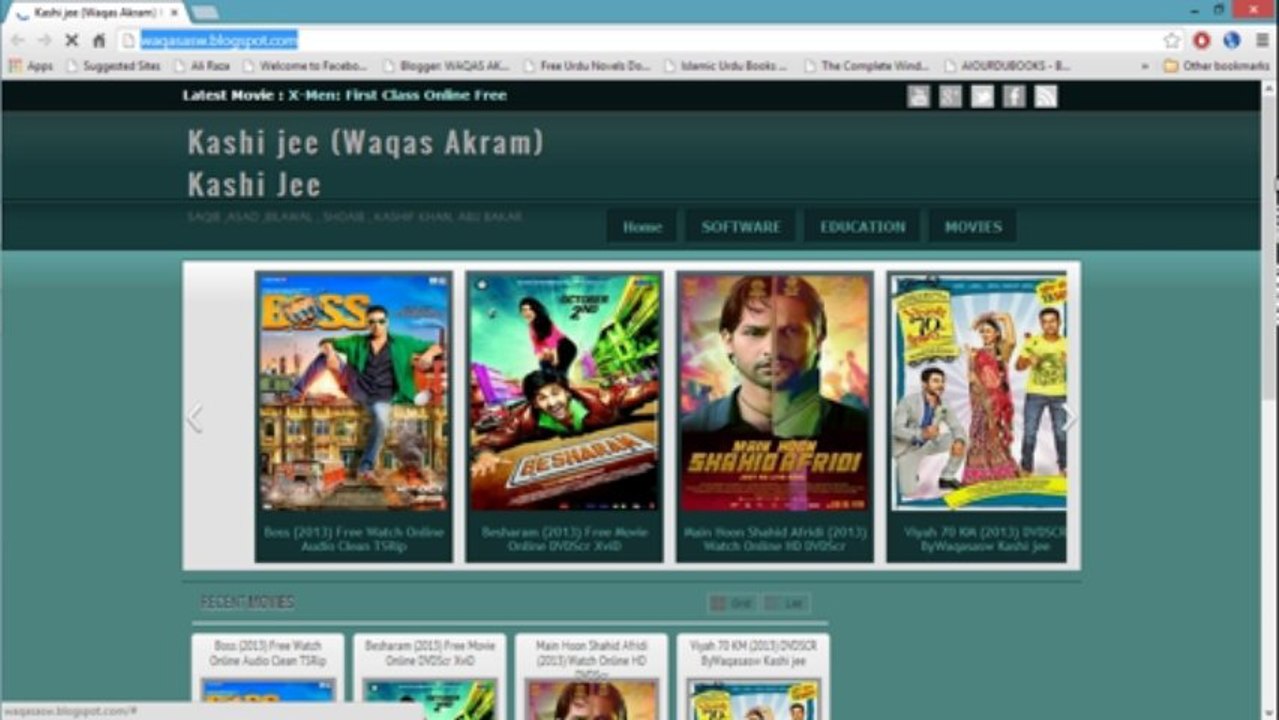Click the blue globe extension icon
1279x720 pixels.
(x=1232, y=40)
